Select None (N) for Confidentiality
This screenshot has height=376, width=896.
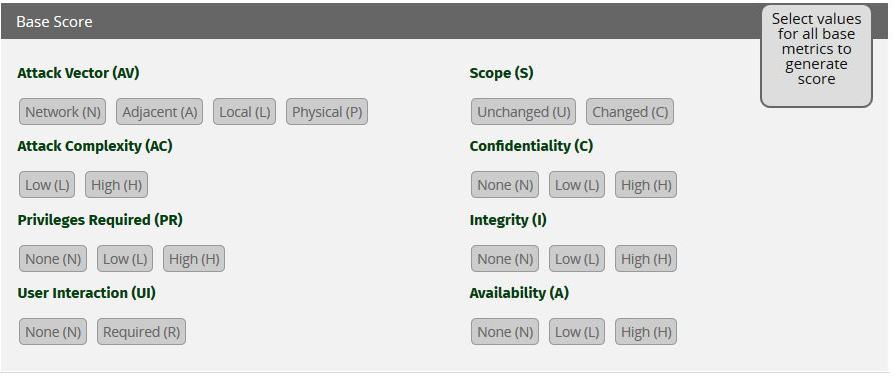click(505, 185)
